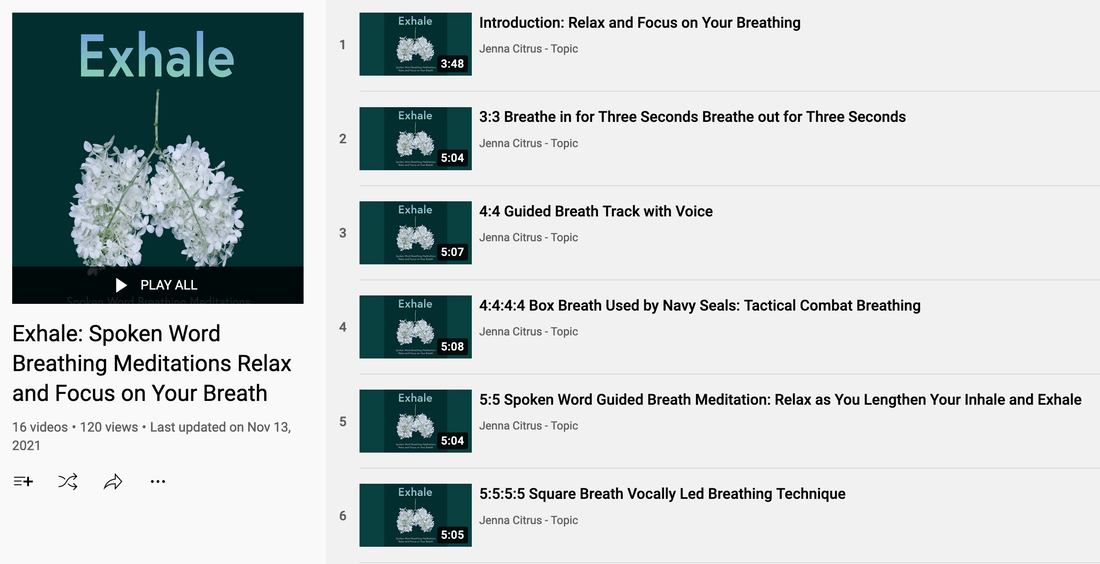Image resolution: width=1100 pixels, height=564 pixels.
Task: Open thumbnail of video with 5:08 duration
Action: point(415,327)
